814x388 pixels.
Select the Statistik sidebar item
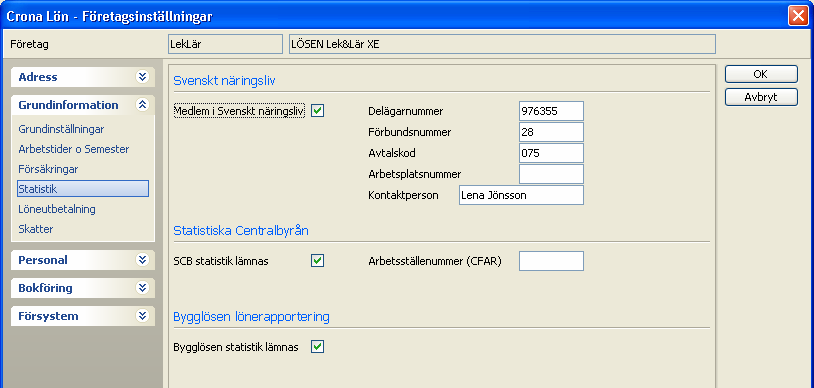83,189
